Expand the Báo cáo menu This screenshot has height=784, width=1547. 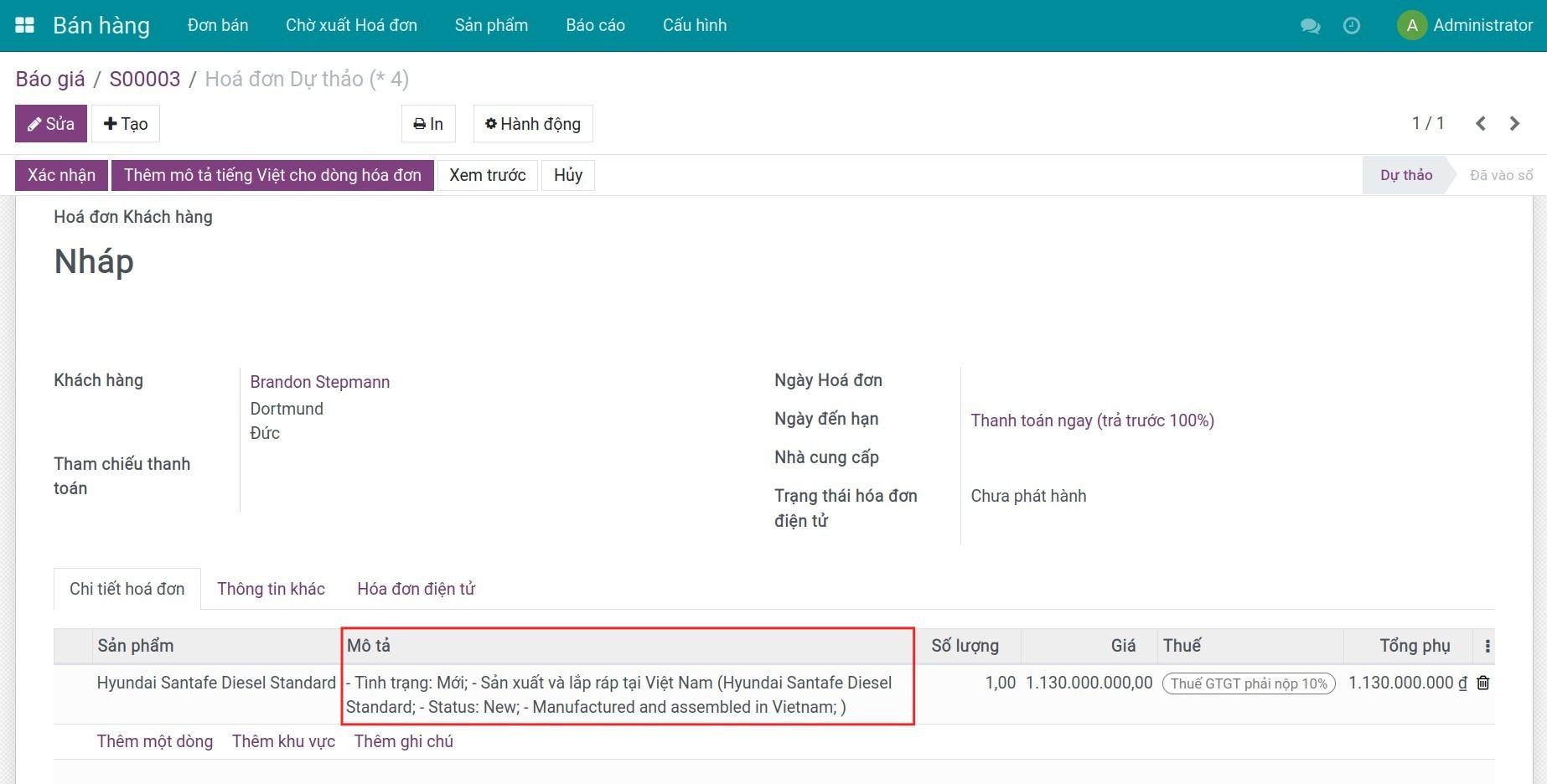tap(595, 25)
